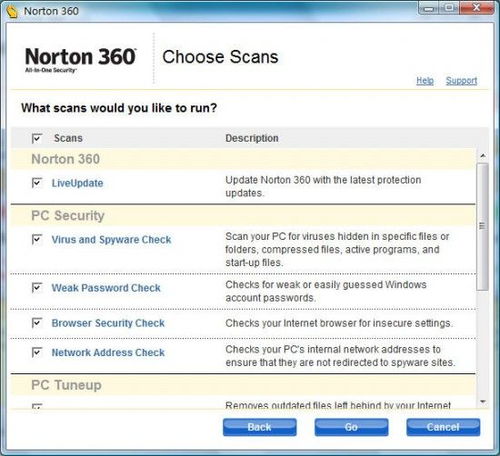Click the PC Tuneup section heading
Image resolution: width=500 pixels, height=456 pixels.
pos(66,385)
